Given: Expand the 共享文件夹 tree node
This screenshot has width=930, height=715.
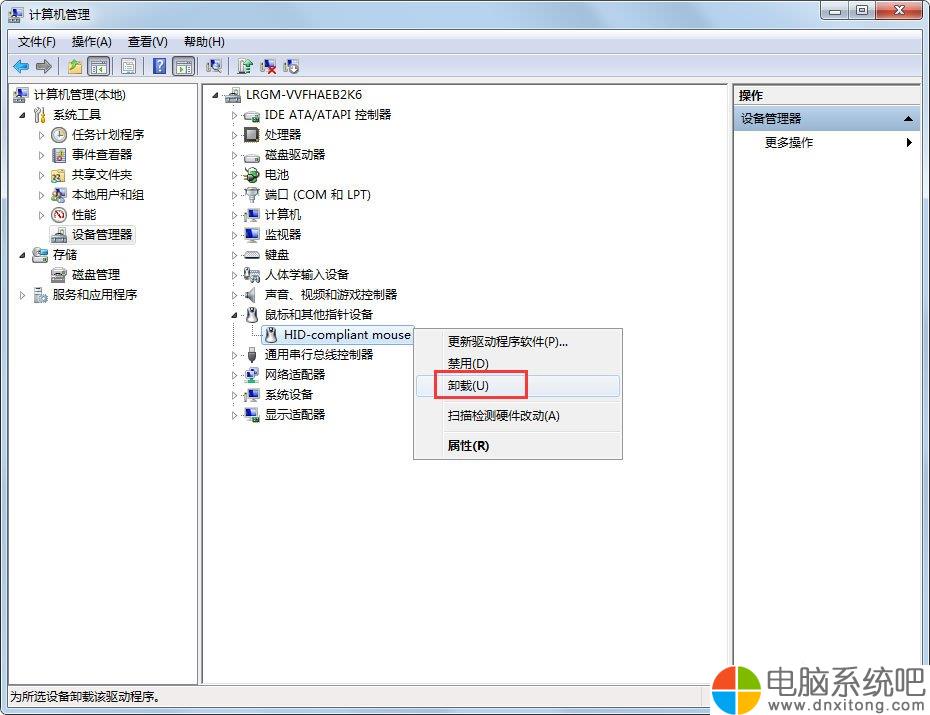Looking at the screenshot, I should (42, 175).
